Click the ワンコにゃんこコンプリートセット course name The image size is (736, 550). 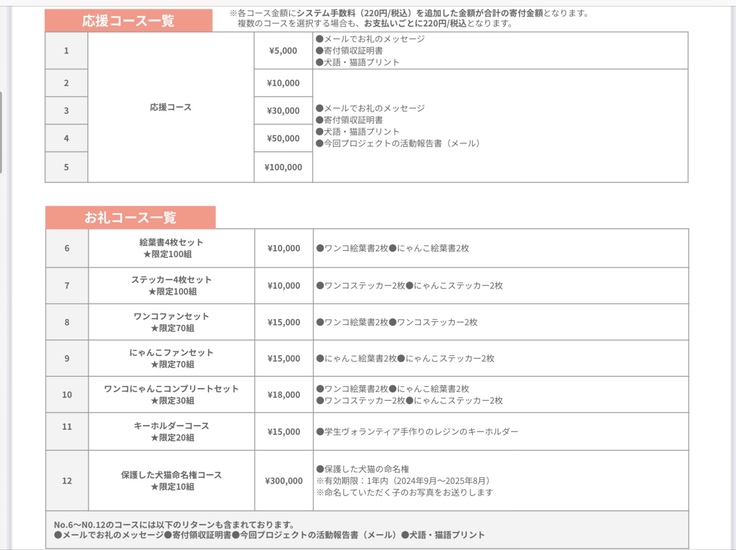[x=171, y=388]
